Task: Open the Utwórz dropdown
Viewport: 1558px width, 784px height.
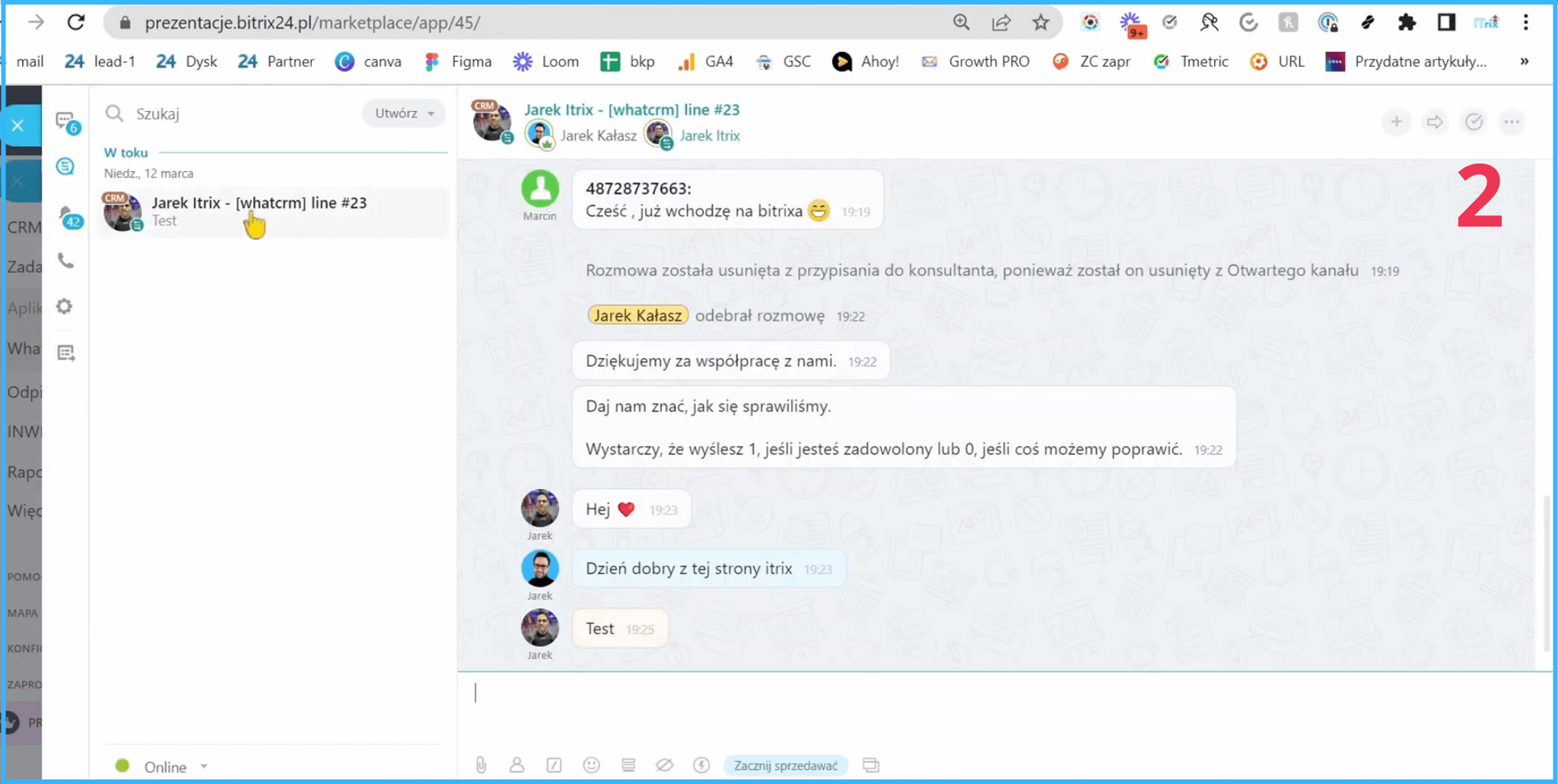Action: [x=403, y=113]
